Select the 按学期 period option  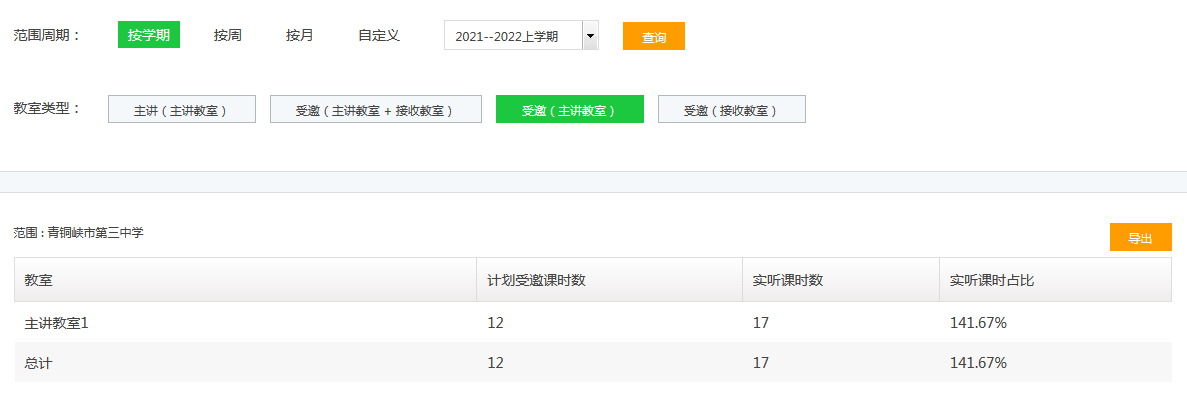(148, 35)
